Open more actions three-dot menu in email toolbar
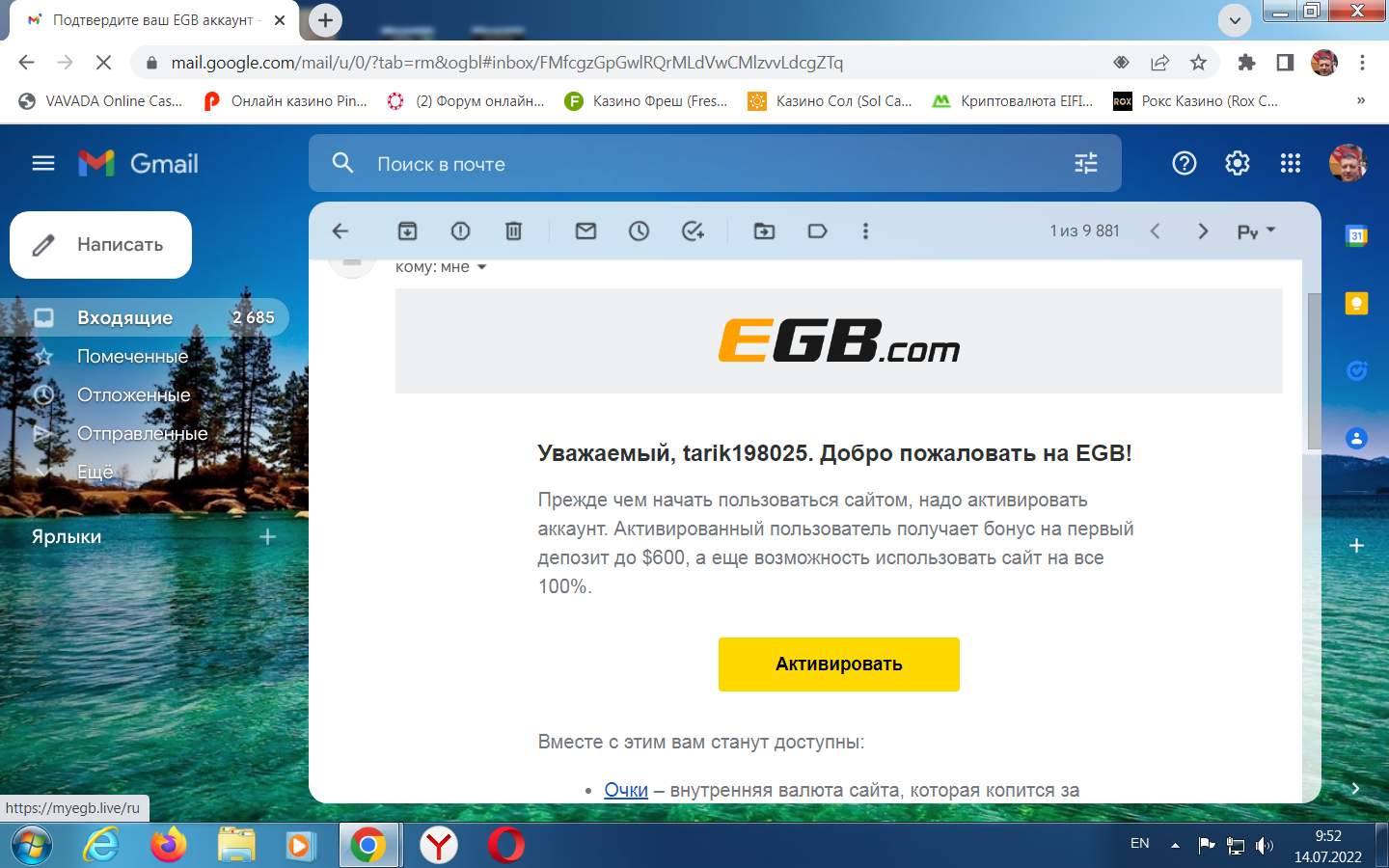Image resolution: width=1389 pixels, height=868 pixels. 865,231
